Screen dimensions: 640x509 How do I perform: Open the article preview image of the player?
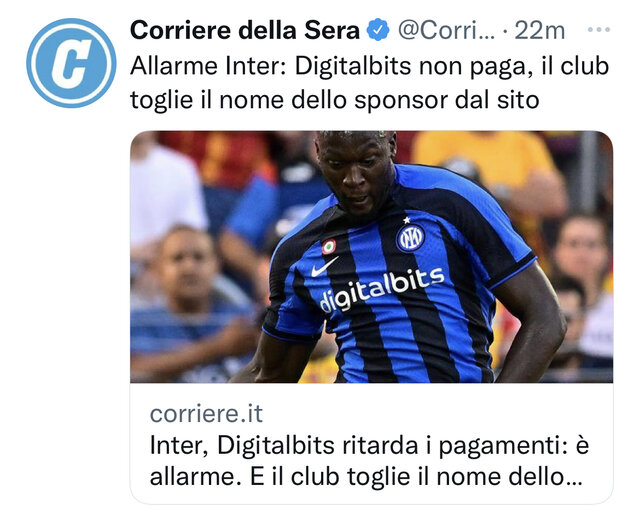click(371, 257)
